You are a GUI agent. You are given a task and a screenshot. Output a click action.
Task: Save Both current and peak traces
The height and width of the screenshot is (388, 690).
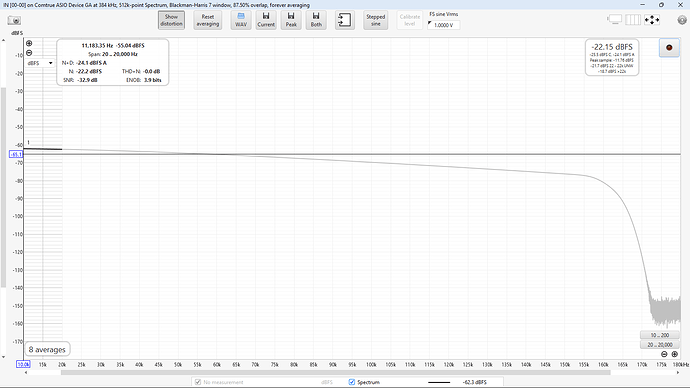[316, 20]
